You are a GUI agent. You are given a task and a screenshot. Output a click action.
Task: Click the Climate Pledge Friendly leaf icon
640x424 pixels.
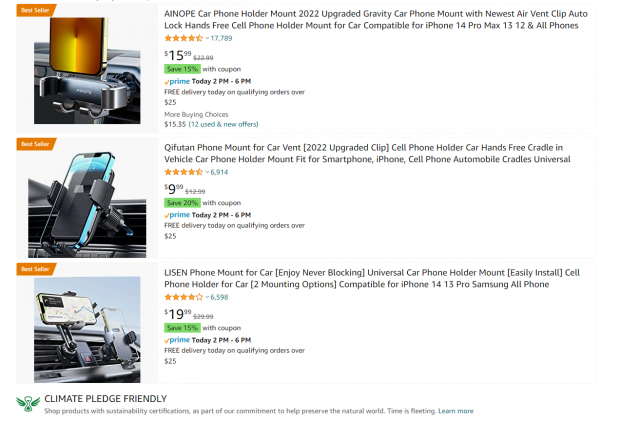28,403
